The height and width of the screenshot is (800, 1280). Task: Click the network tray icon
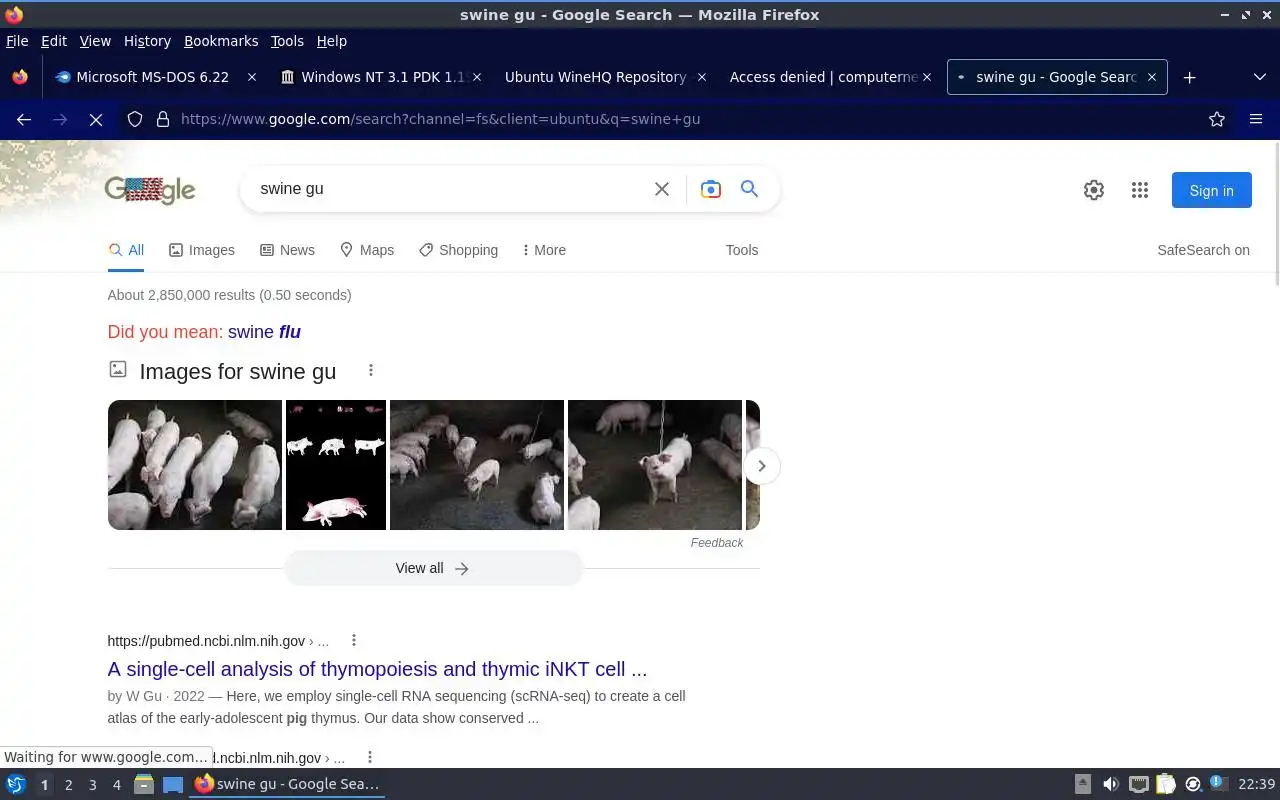(x=1139, y=784)
